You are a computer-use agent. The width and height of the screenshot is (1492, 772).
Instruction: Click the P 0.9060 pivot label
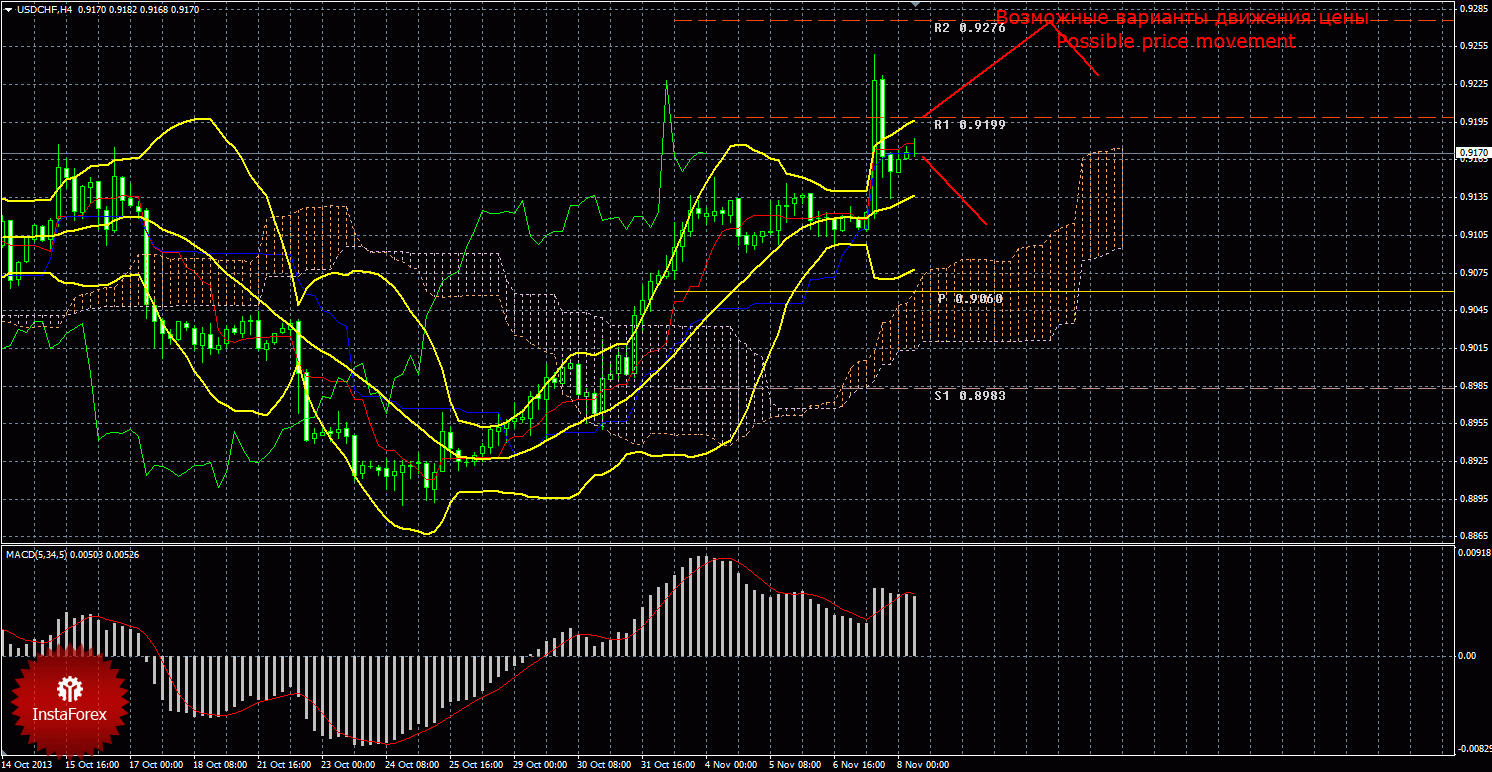[970, 299]
